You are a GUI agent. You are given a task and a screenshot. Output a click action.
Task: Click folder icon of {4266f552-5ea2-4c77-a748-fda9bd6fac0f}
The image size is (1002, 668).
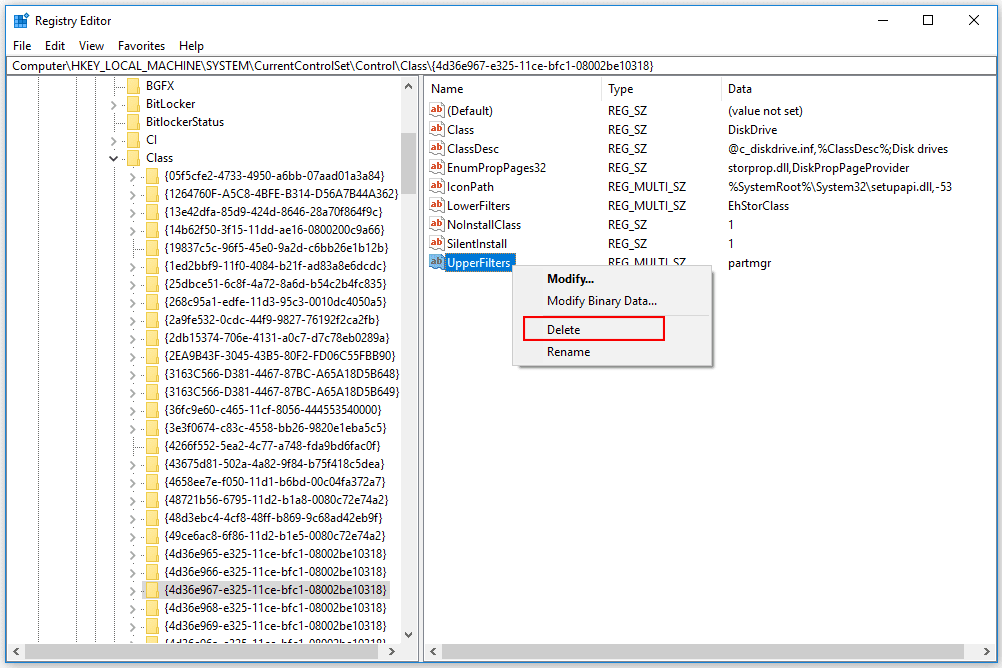tap(152, 446)
